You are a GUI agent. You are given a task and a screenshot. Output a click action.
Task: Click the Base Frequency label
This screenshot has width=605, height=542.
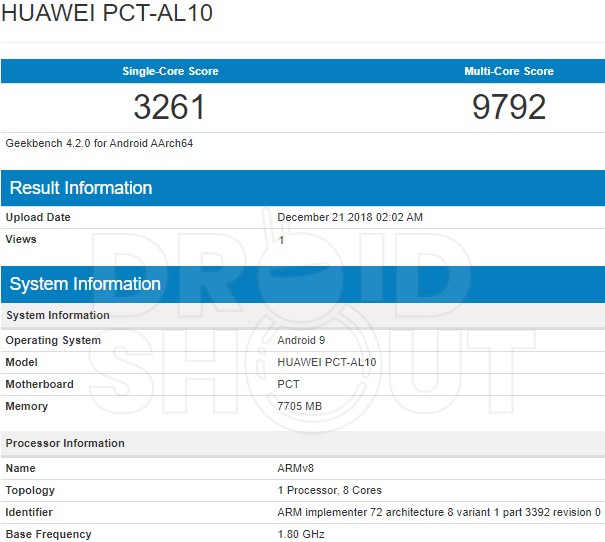(48, 534)
